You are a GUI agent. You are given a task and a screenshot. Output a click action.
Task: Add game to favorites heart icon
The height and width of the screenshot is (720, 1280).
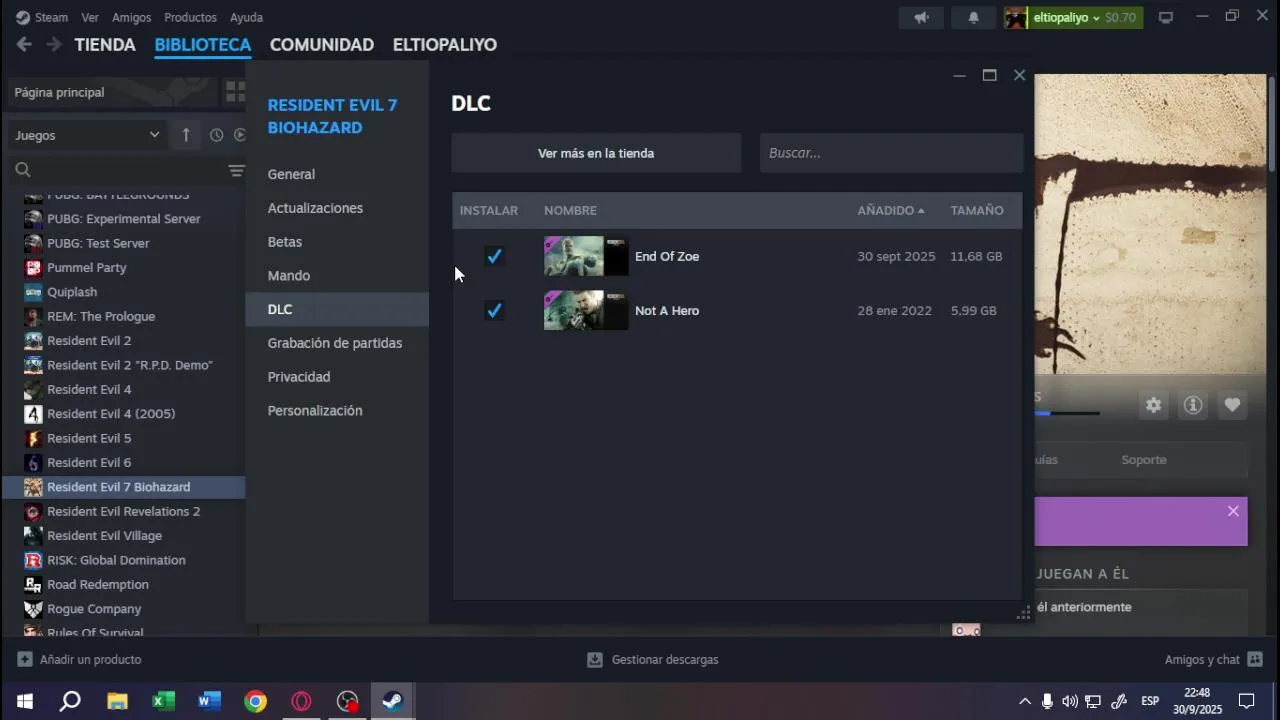[x=1232, y=405]
